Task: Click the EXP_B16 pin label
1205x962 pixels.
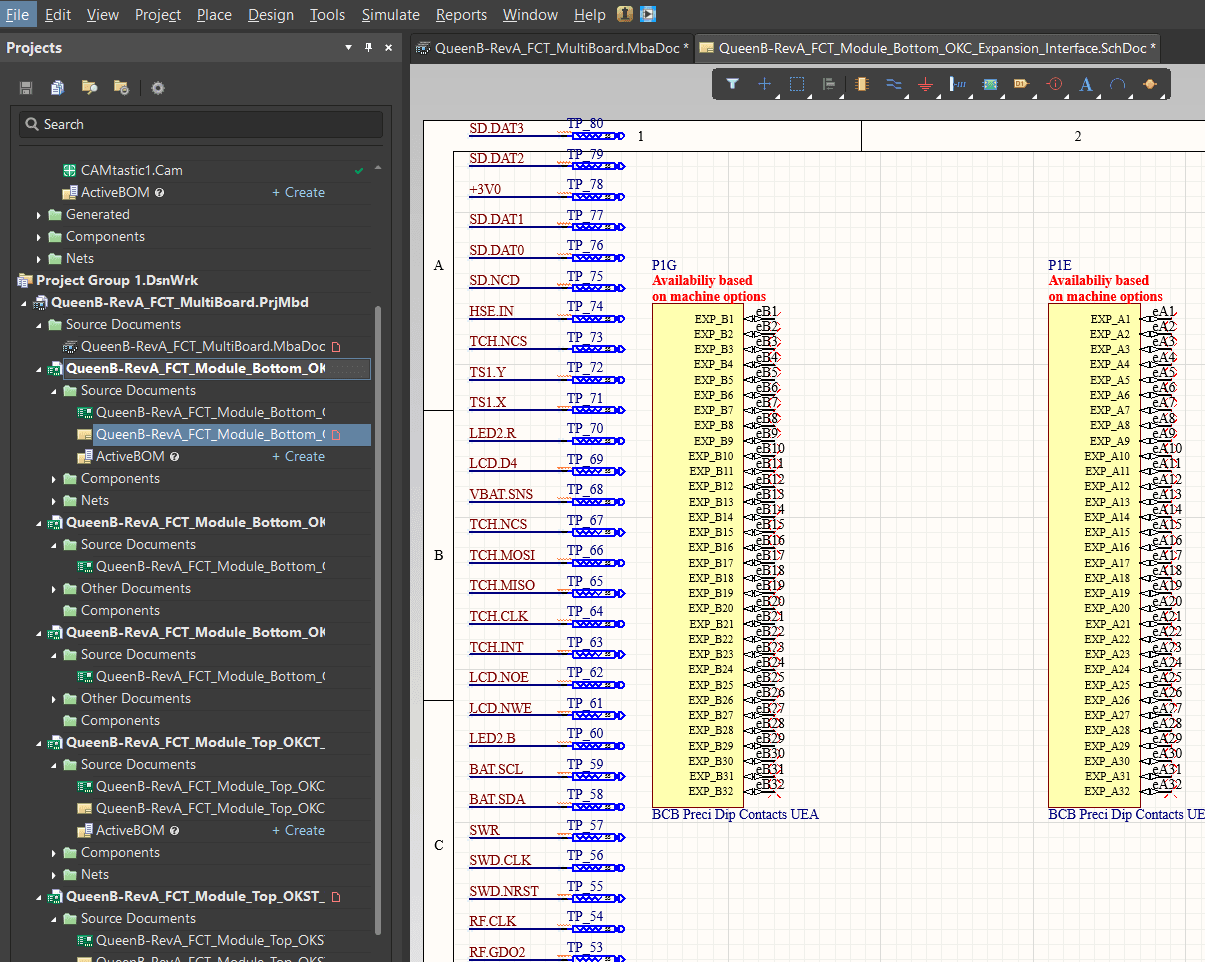Action: pos(711,547)
